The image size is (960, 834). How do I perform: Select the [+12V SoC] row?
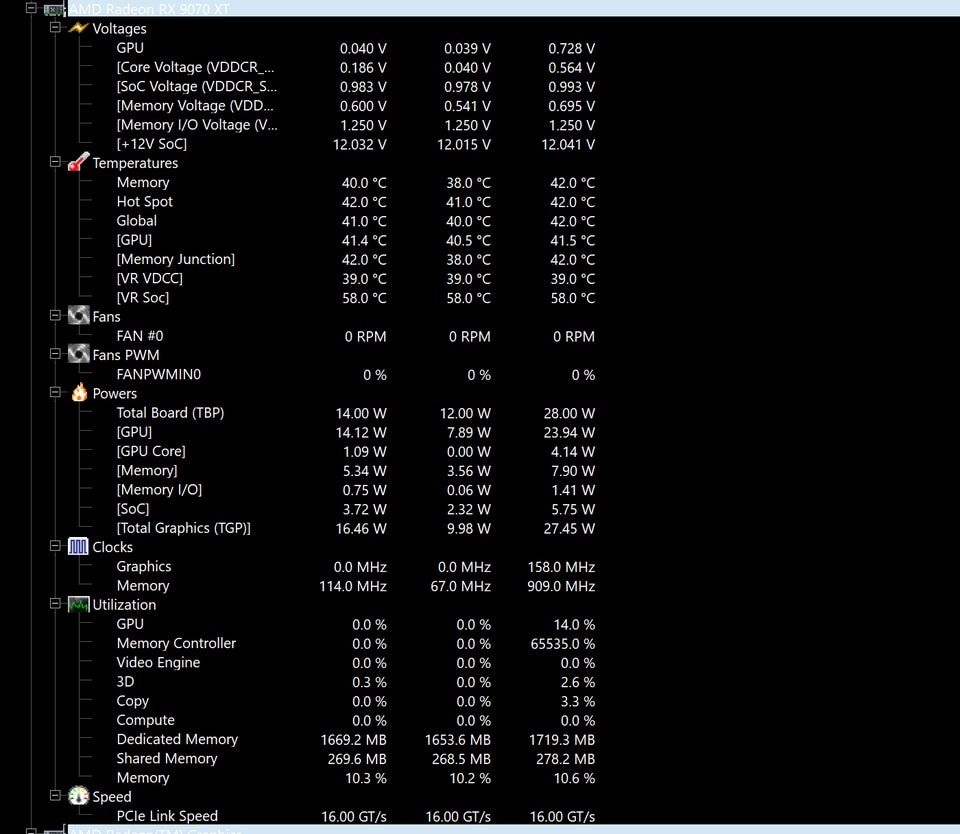click(x=355, y=144)
